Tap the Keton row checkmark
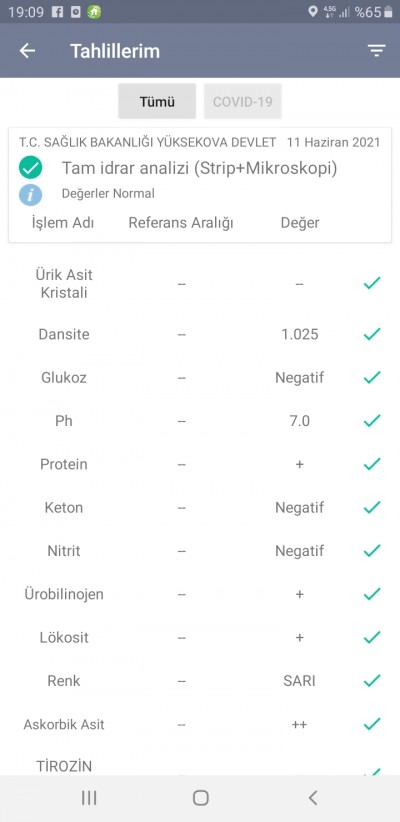 coord(372,507)
